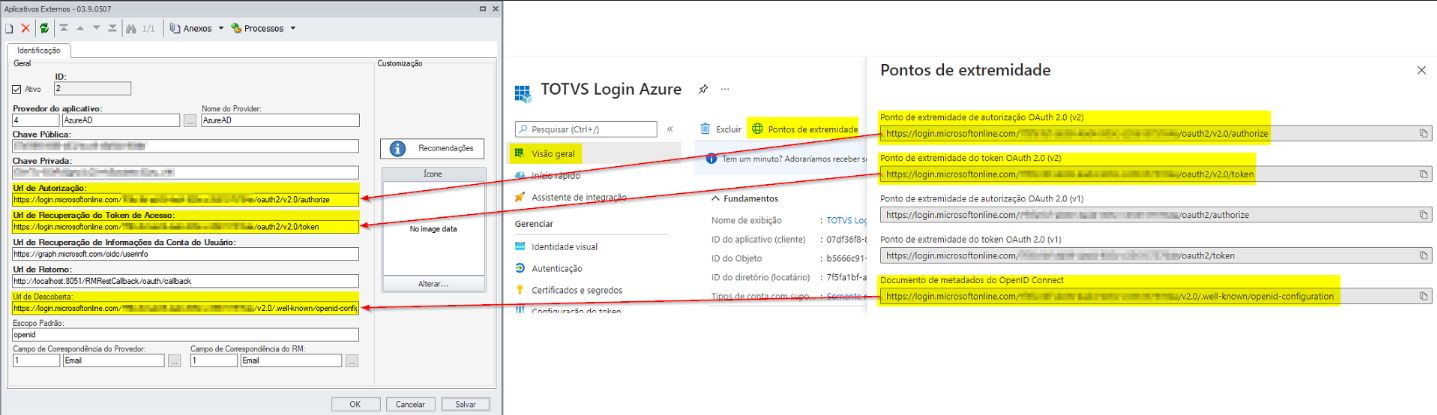Copy the OAuth 2.0 token endpoint (v2)
Viewport: 1437px width, 415px height.
[1423, 174]
